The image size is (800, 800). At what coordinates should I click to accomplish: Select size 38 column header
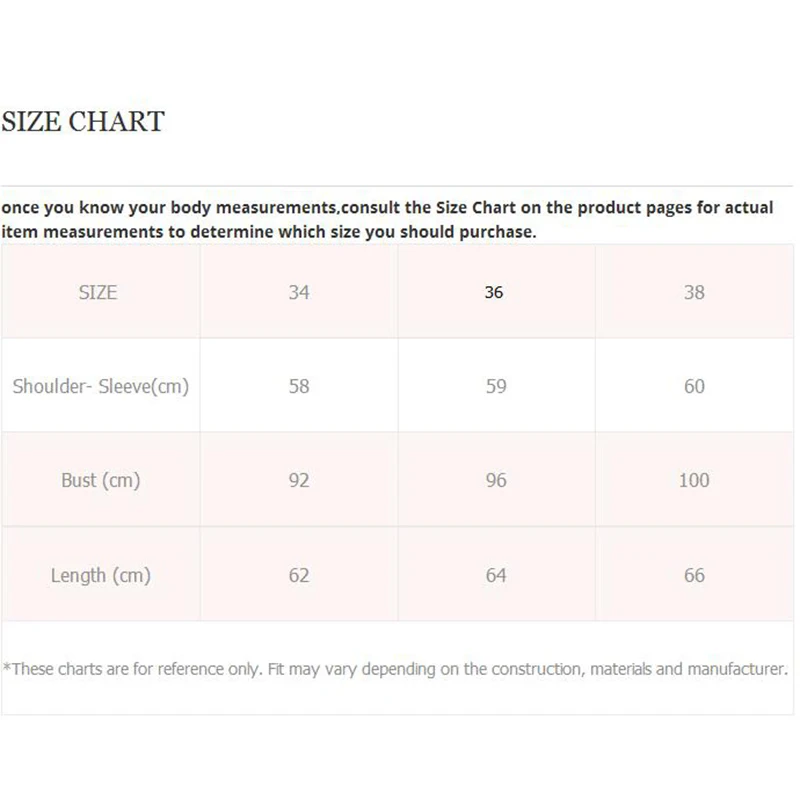coord(694,293)
